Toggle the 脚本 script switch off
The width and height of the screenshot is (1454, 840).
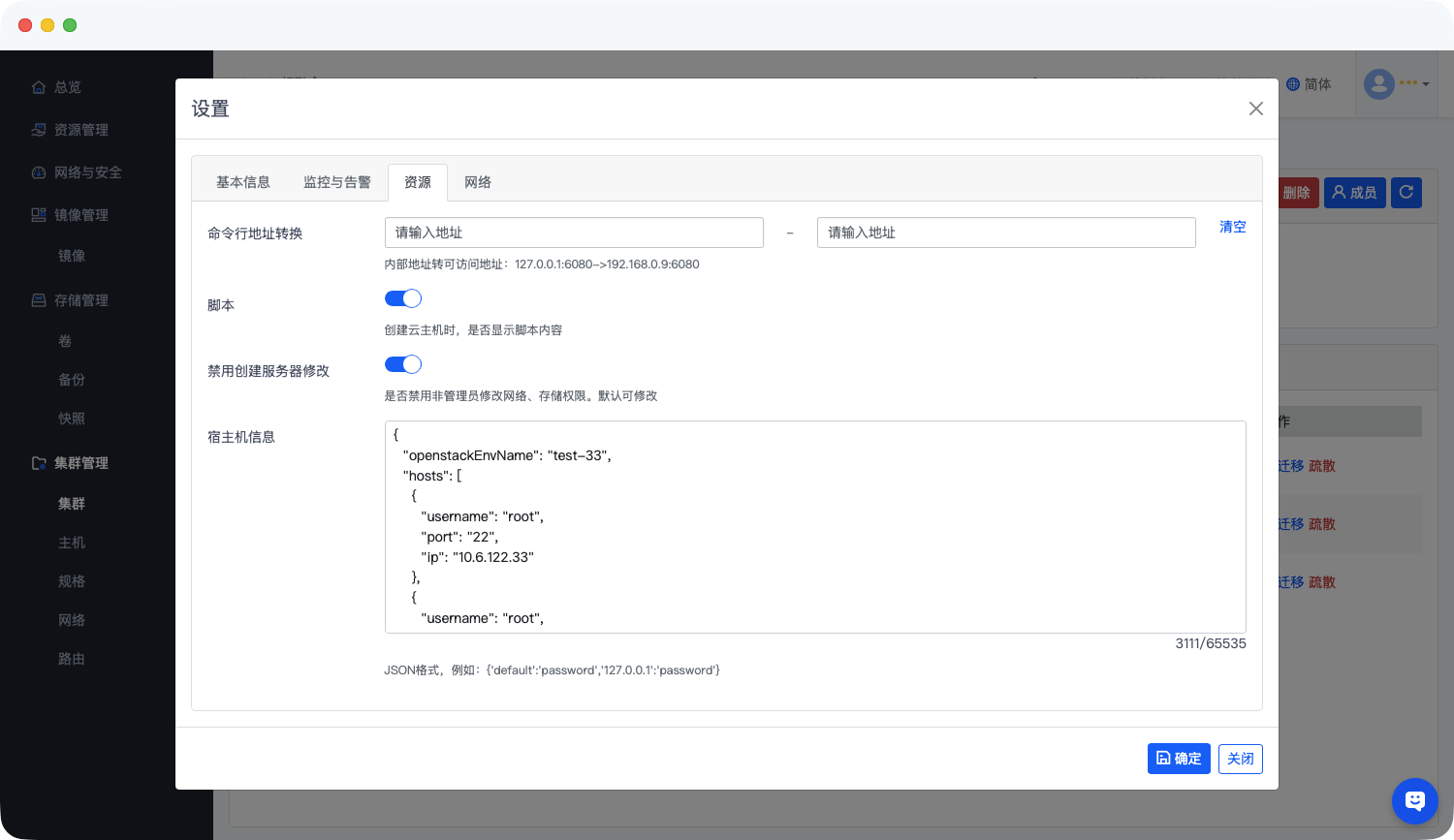click(x=403, y=298)
